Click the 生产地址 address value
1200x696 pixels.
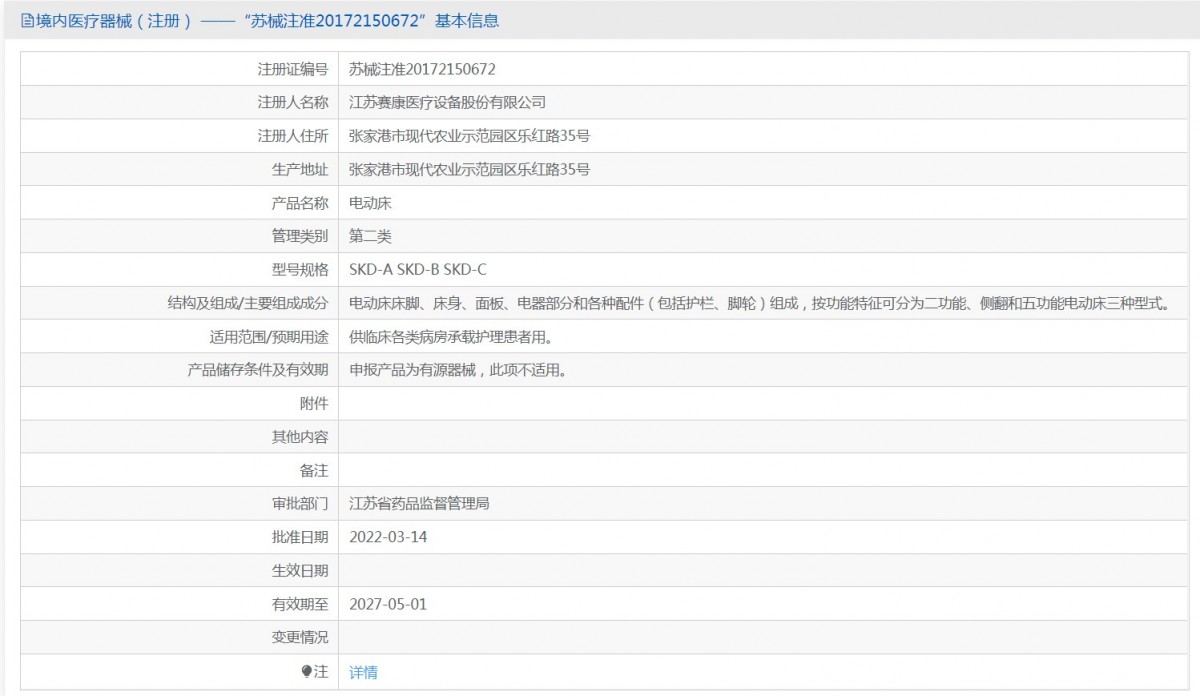point(469,169)
